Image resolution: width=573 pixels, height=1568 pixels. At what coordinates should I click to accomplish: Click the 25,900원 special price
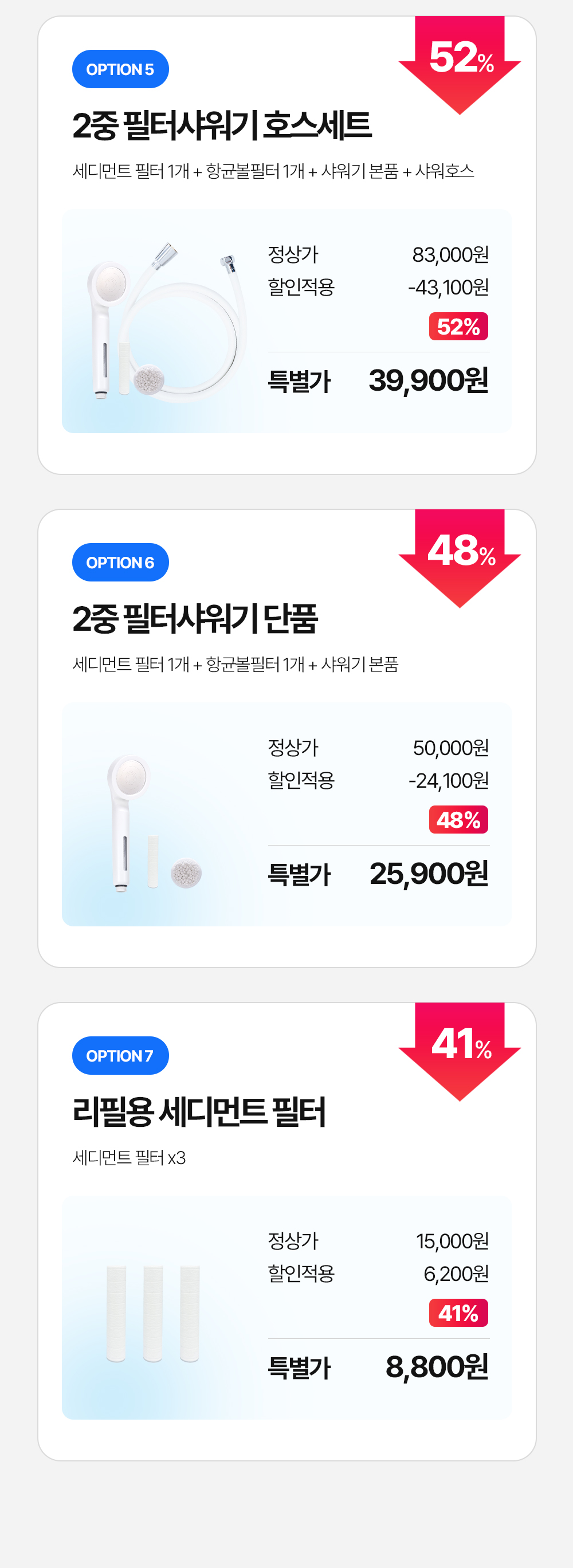(429, 874)
